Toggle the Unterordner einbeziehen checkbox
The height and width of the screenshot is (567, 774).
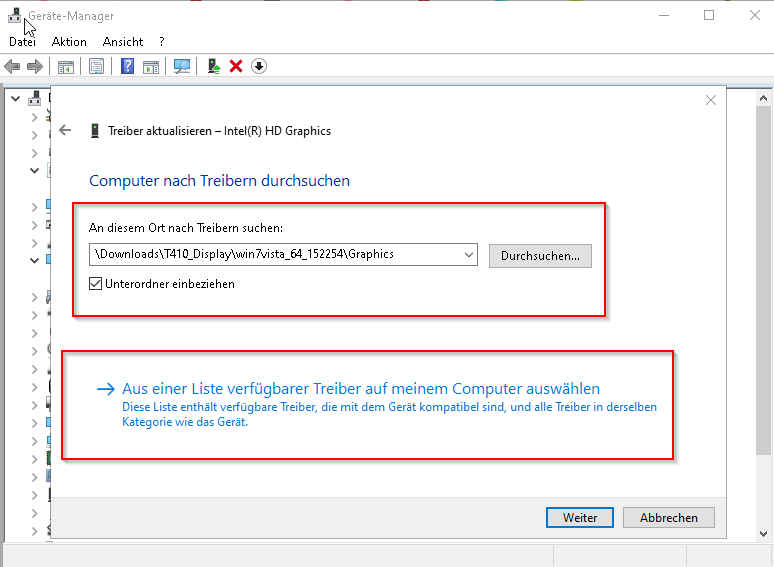pyautogui.click(x=95, y=284)
